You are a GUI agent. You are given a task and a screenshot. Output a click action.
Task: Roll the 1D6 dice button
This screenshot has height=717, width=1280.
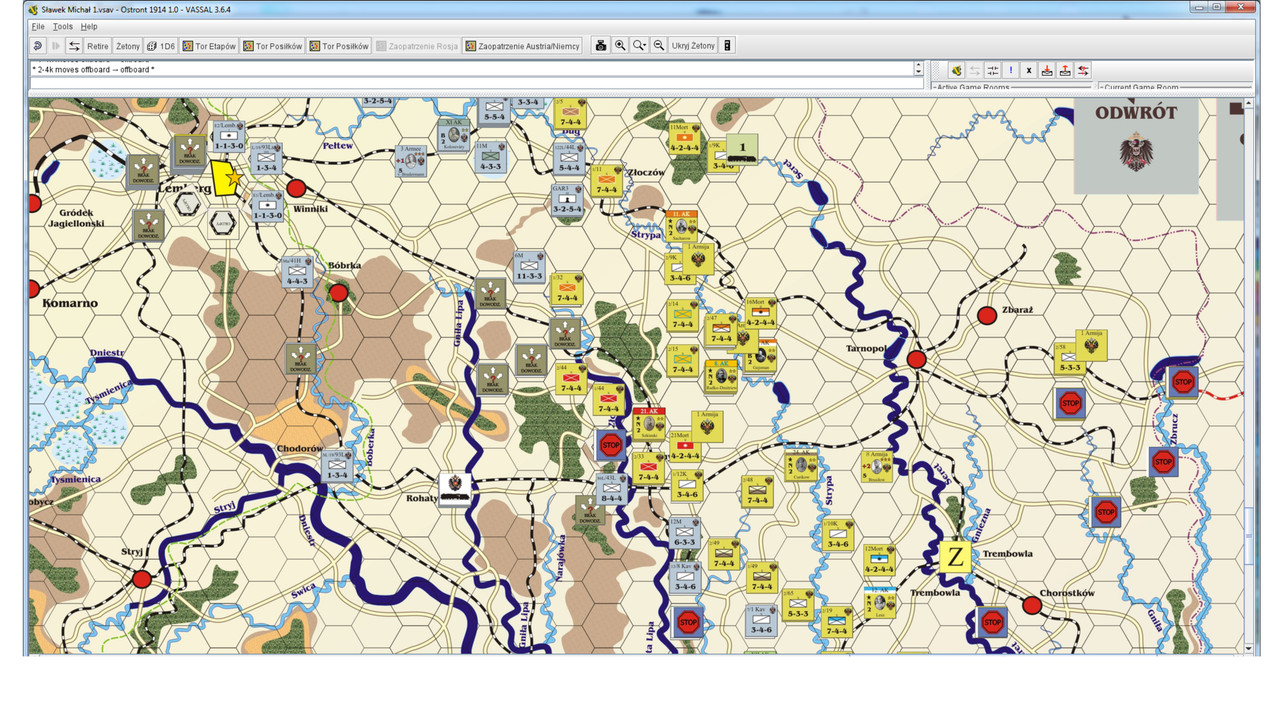(161, 46)
